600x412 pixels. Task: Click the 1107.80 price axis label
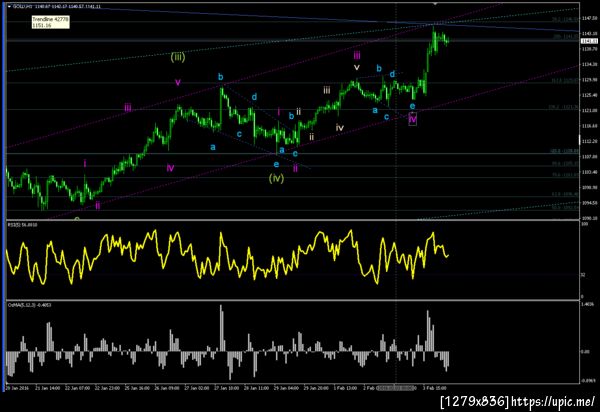[589, 156]
